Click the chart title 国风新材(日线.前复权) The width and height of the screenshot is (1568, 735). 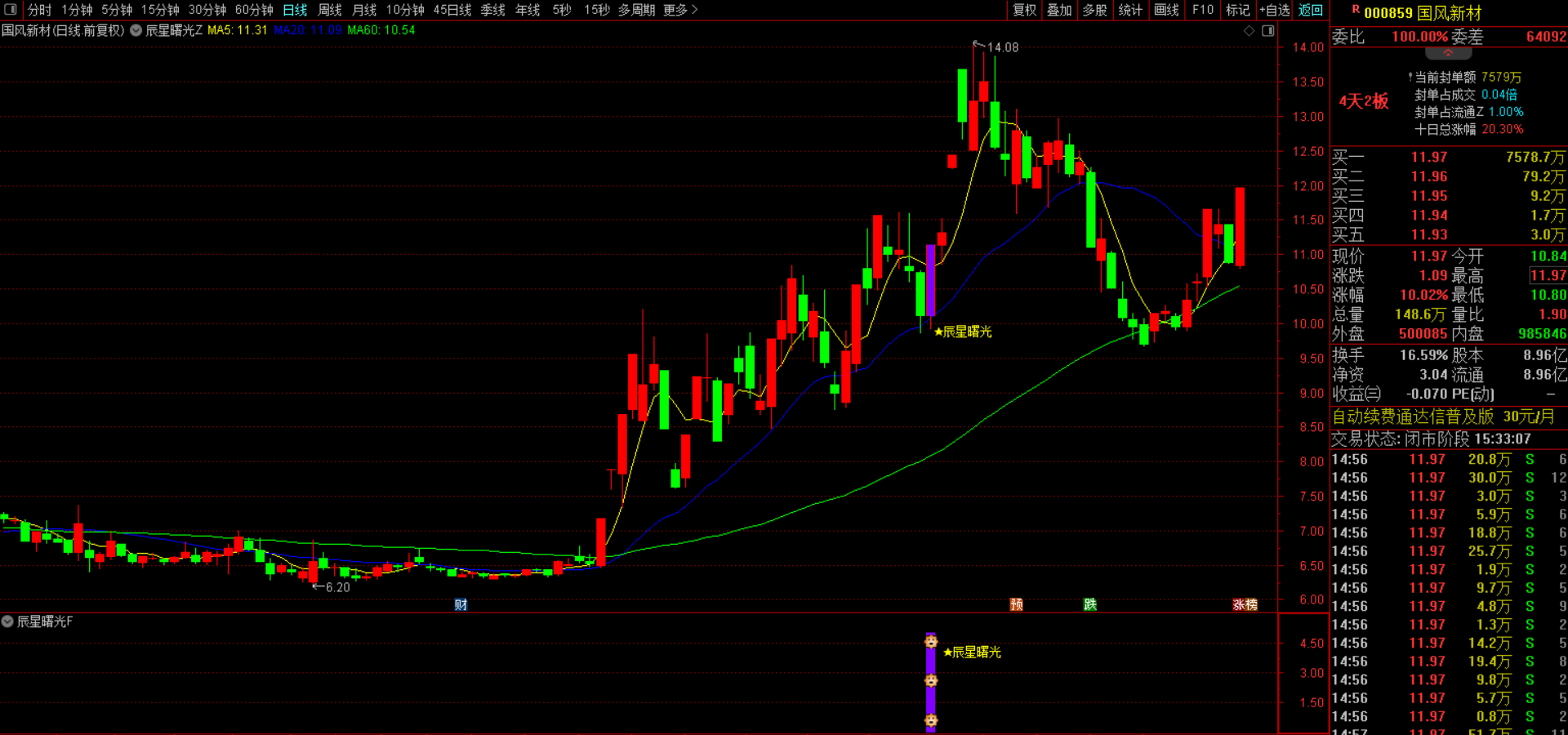pos(63,30)
